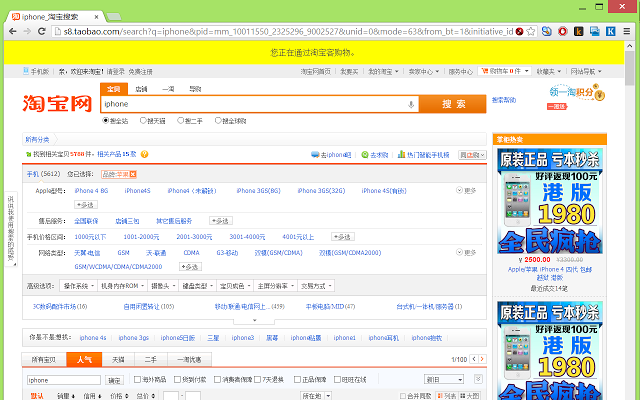Viewport: 640px width, 400px height.
Task: Open the blue K extension icon
Action: [x=611, y=31]
